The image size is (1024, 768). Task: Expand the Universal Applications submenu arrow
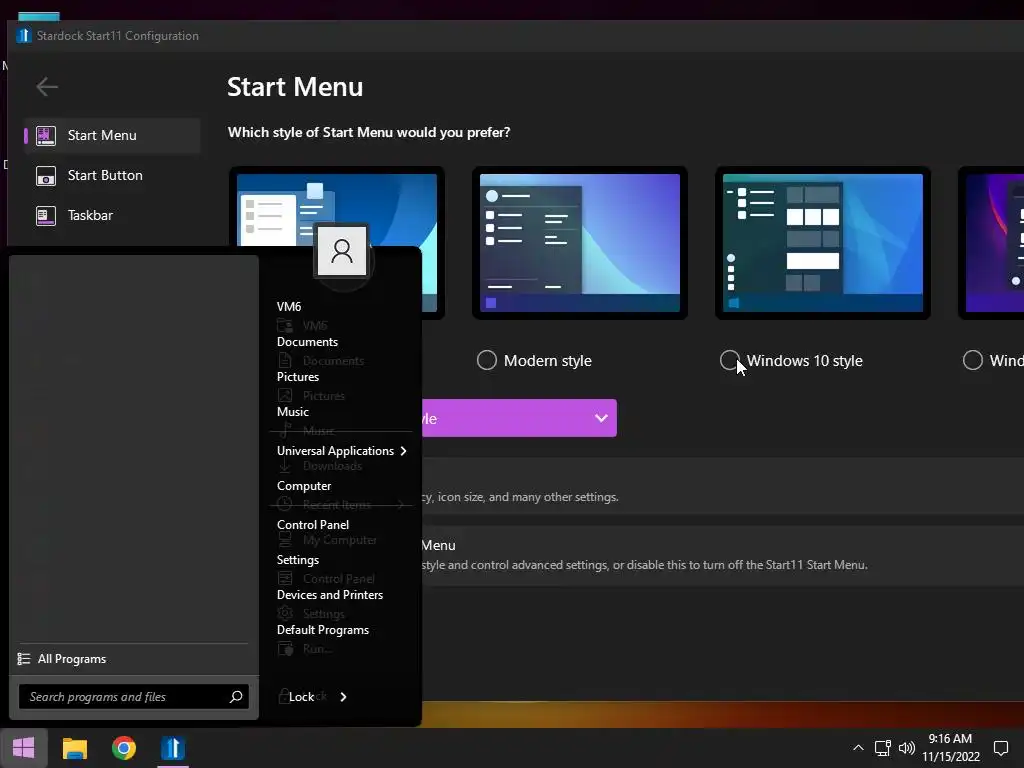pyautogui.click(x=403, y=451)
